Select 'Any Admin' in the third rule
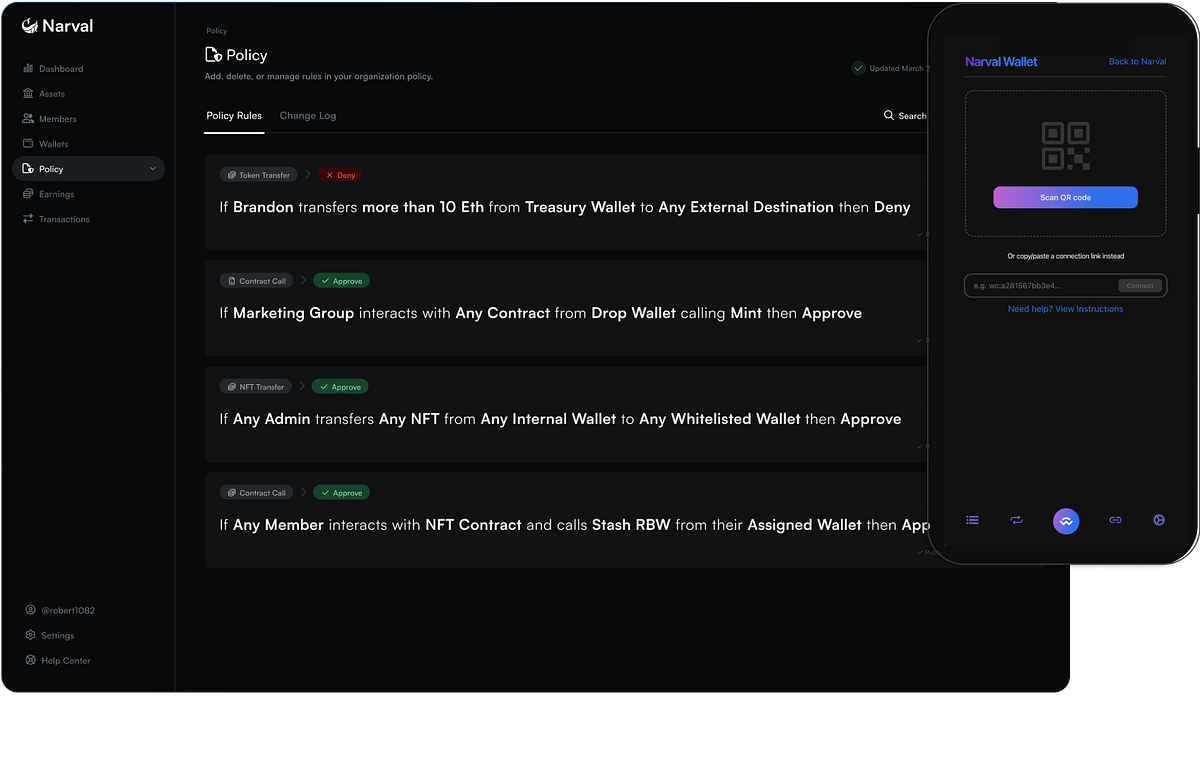Image resolution: width=1200 pixels, height=777 pixels. coord(272,419)
